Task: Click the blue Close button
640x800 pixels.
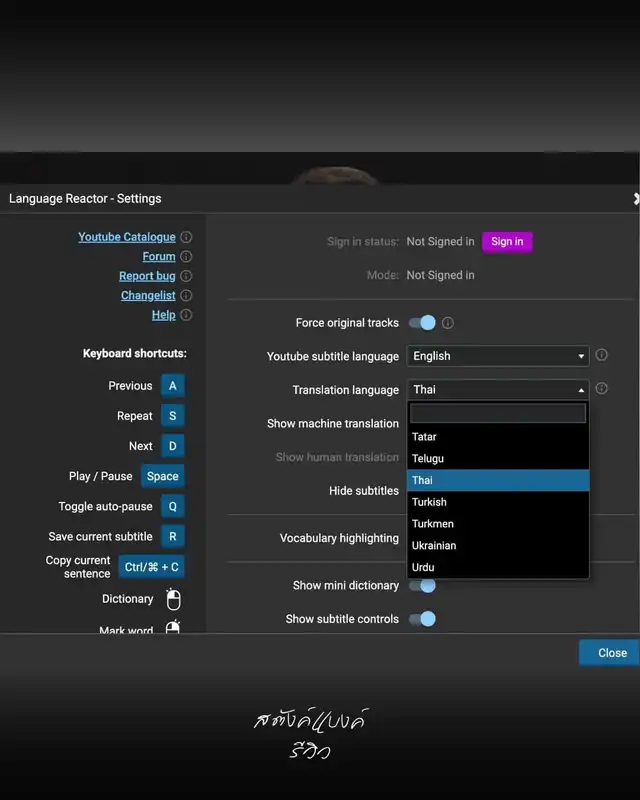Action: tap(611, 653)
